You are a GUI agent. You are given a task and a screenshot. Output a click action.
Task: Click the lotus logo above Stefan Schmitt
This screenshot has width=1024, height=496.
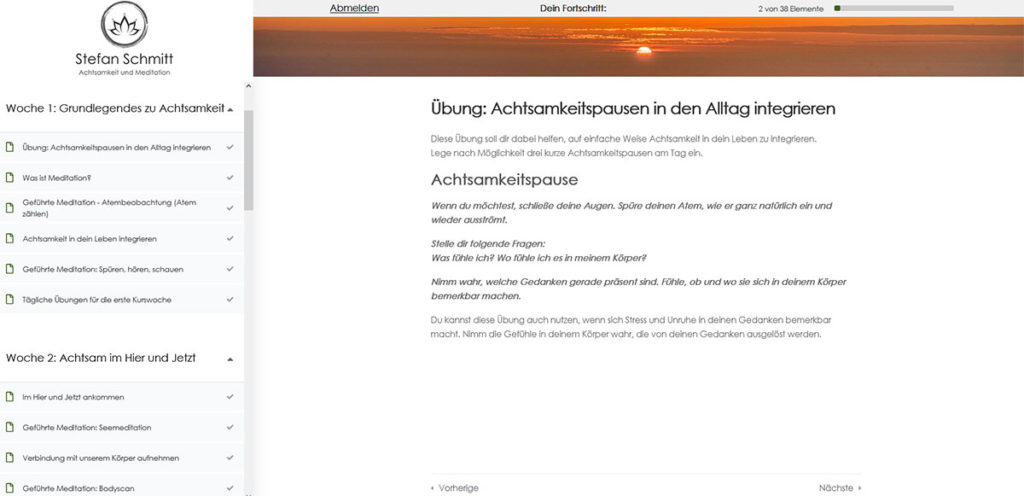pos(124,24)
